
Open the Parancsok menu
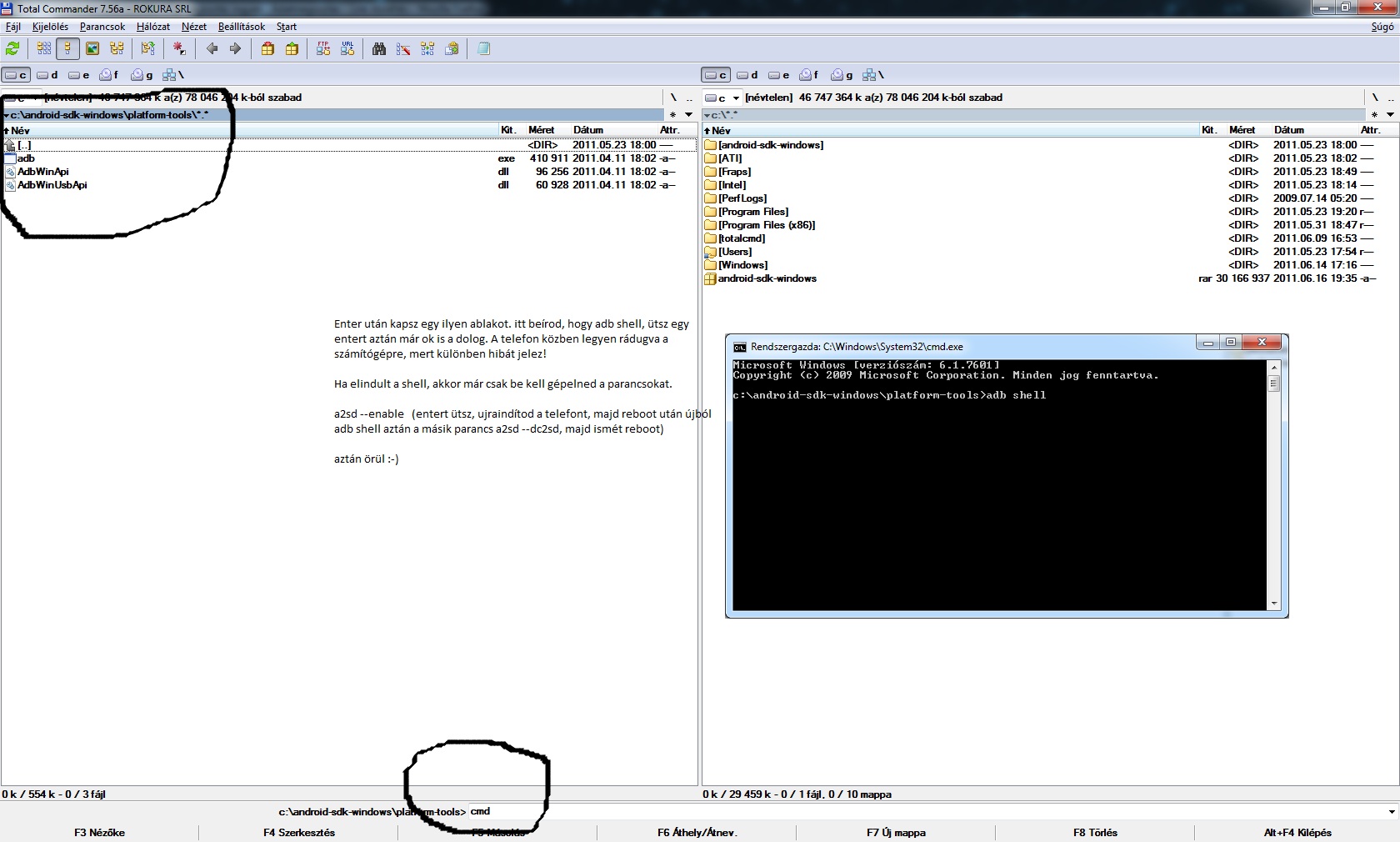(x=102, y=27)
